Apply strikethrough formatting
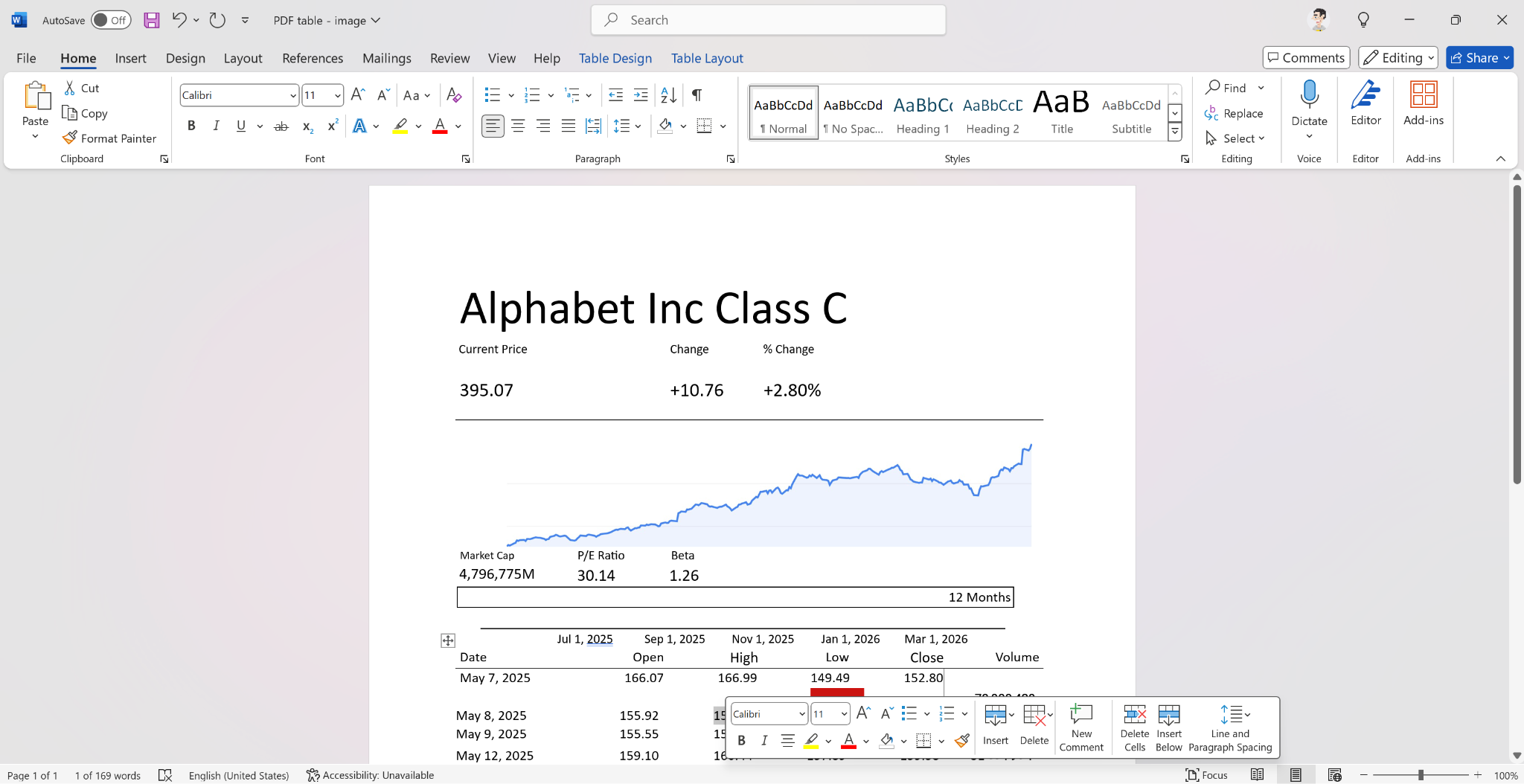This screenshot has width=1524, height=784. point(281,126)
